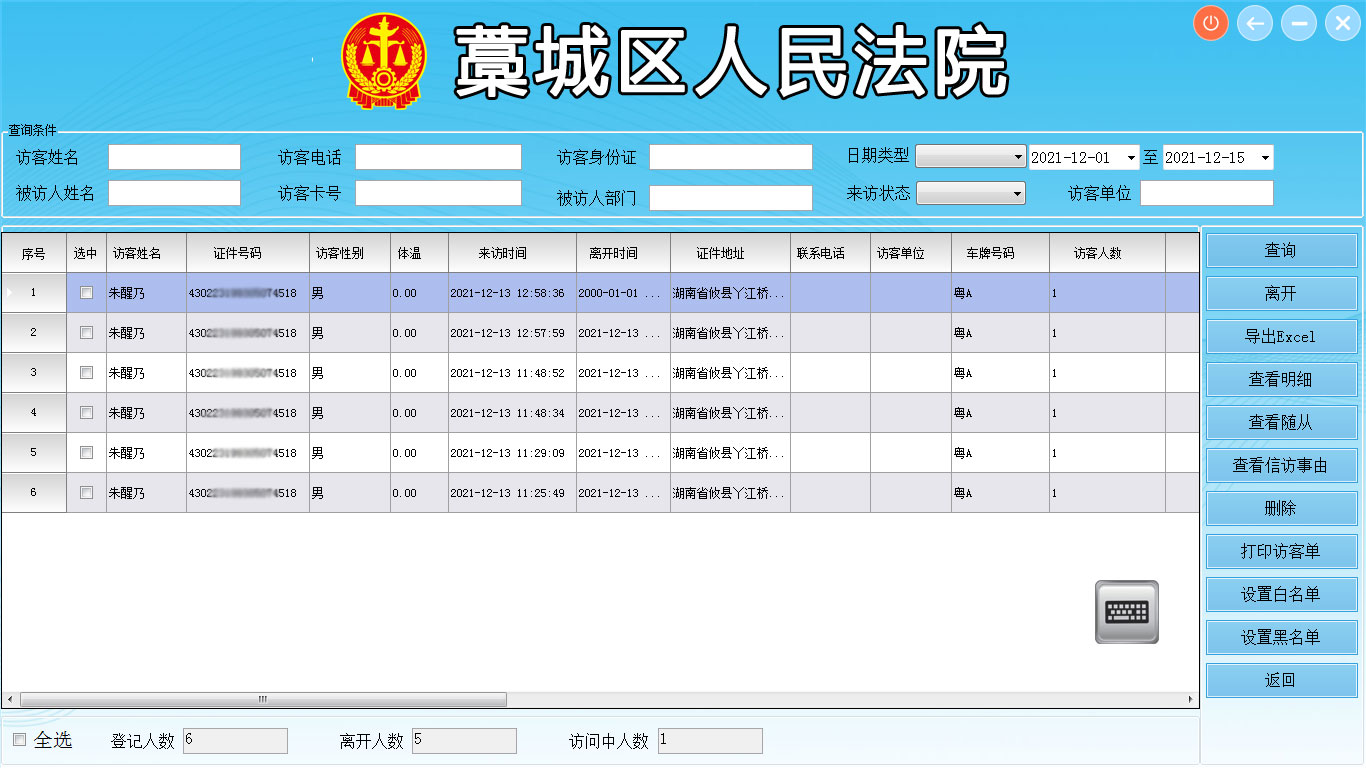
Task: Click the 删除 delete button
Action: (x=1281, y=508)
